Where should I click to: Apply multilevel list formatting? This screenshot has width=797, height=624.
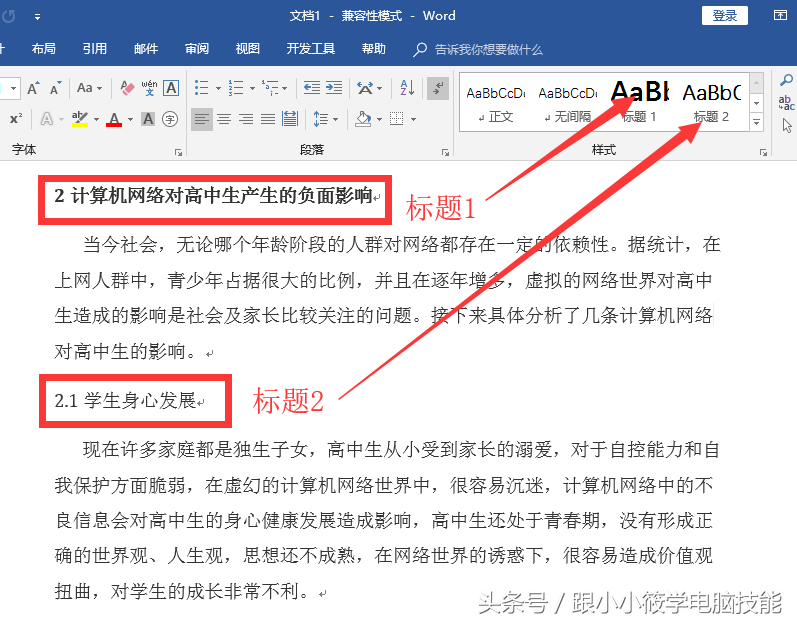269,88
